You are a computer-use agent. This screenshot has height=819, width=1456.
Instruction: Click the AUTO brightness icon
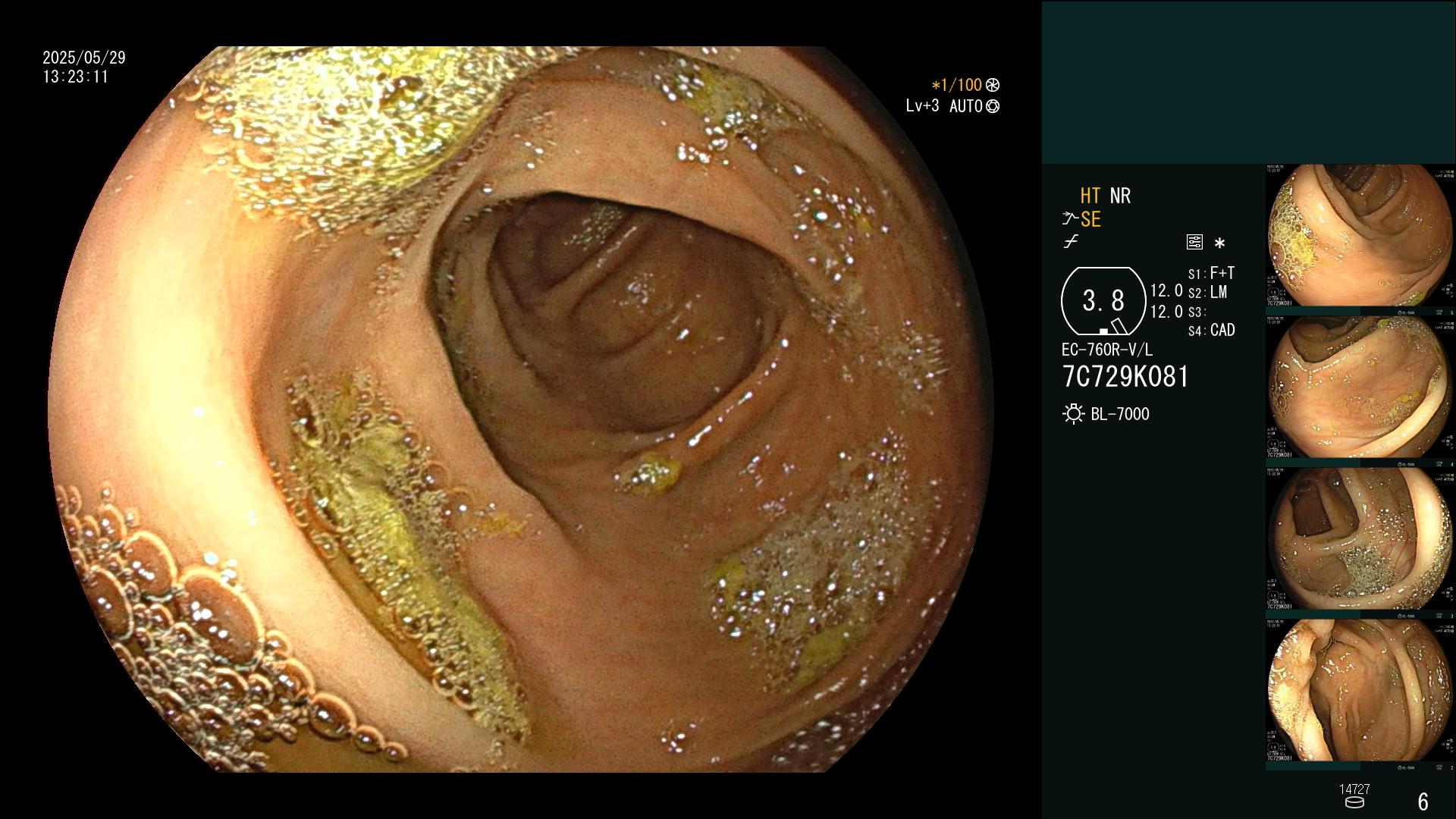pyautogui.click(x=993, y=107)
